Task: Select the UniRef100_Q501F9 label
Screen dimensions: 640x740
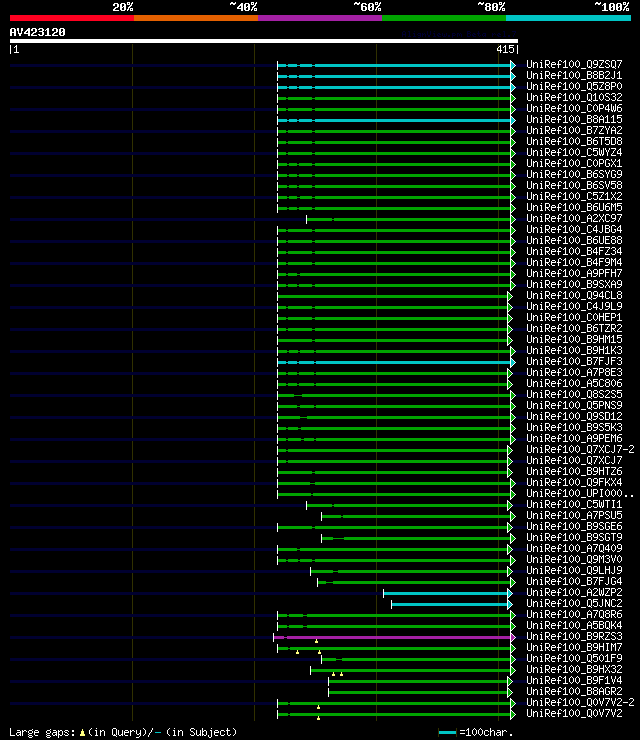Action: tap(574, 658)
